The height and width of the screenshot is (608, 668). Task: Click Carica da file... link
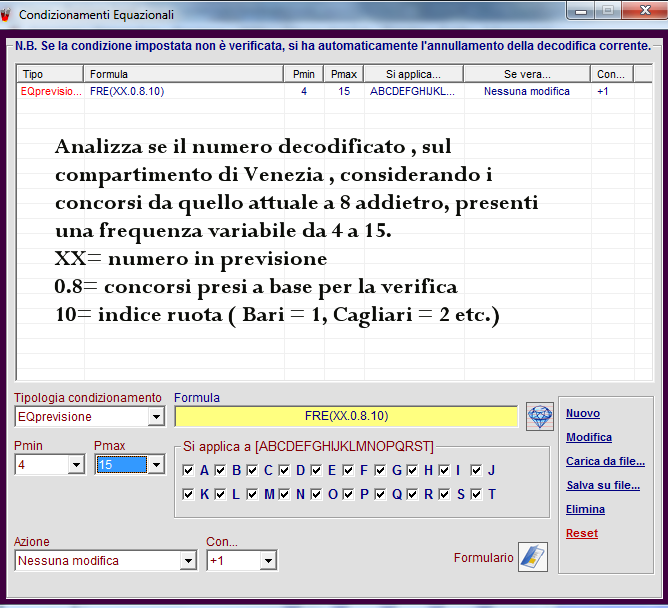(x=605, y=461)
